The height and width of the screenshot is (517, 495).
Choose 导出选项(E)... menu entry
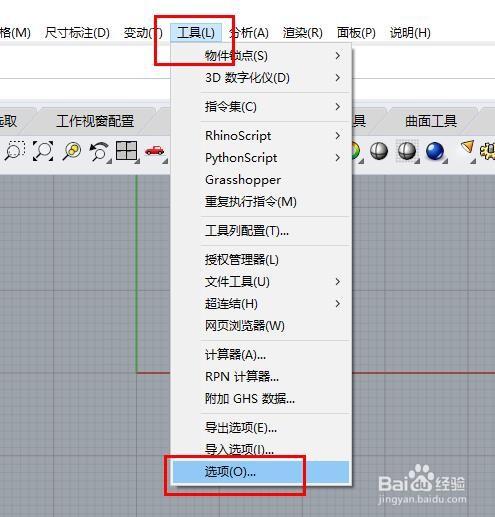click(x=261, y=428)
